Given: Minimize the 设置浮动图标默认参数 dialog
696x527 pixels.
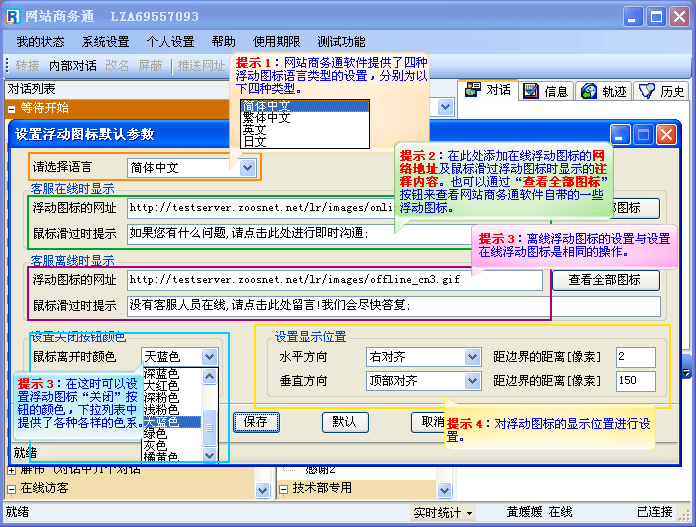Looking at the screenshot, I should pos(620,135).
